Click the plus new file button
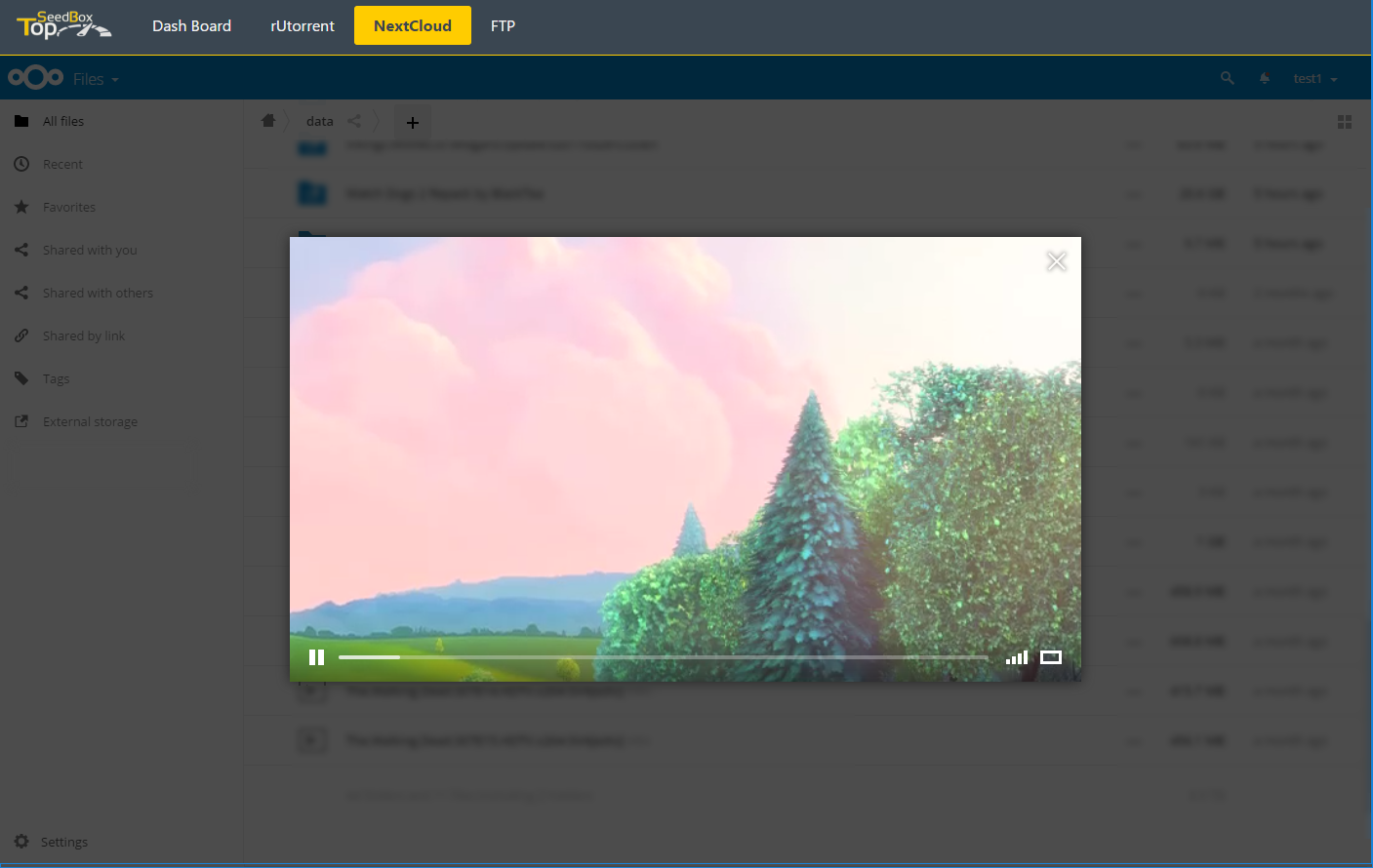1373x868 pixels. point(413,122)
